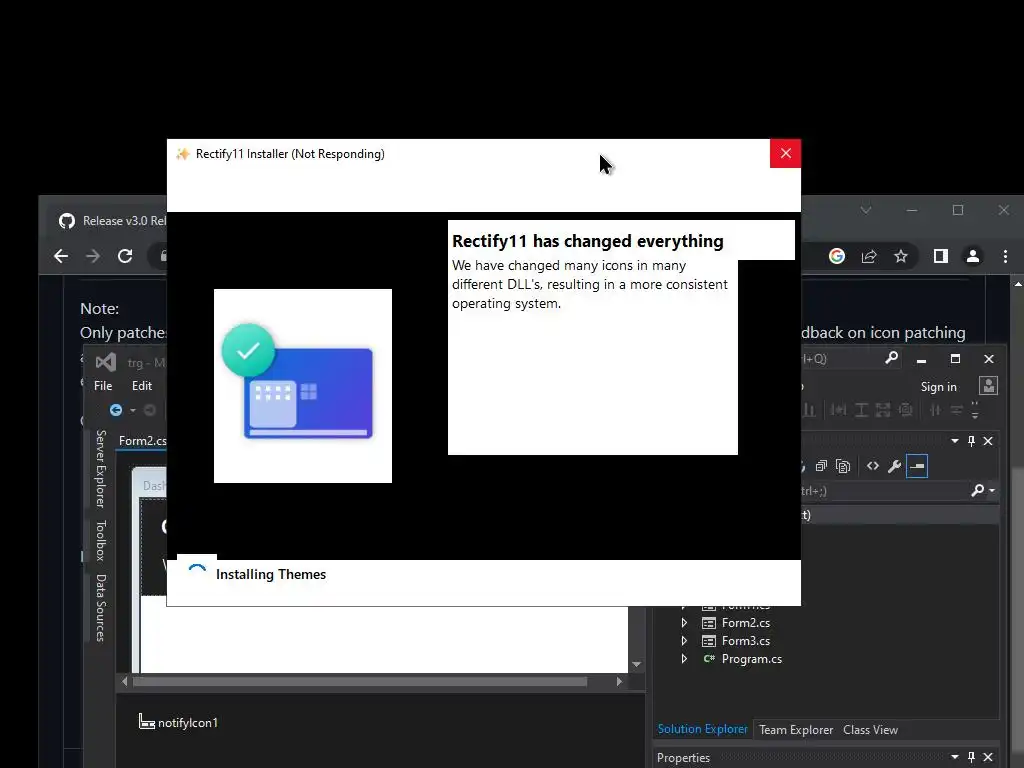The width and height of the screenshot is (1024, 768).
Task: Switch to the Class View tab
Action: pyautogui.click(x=871, y=729)
